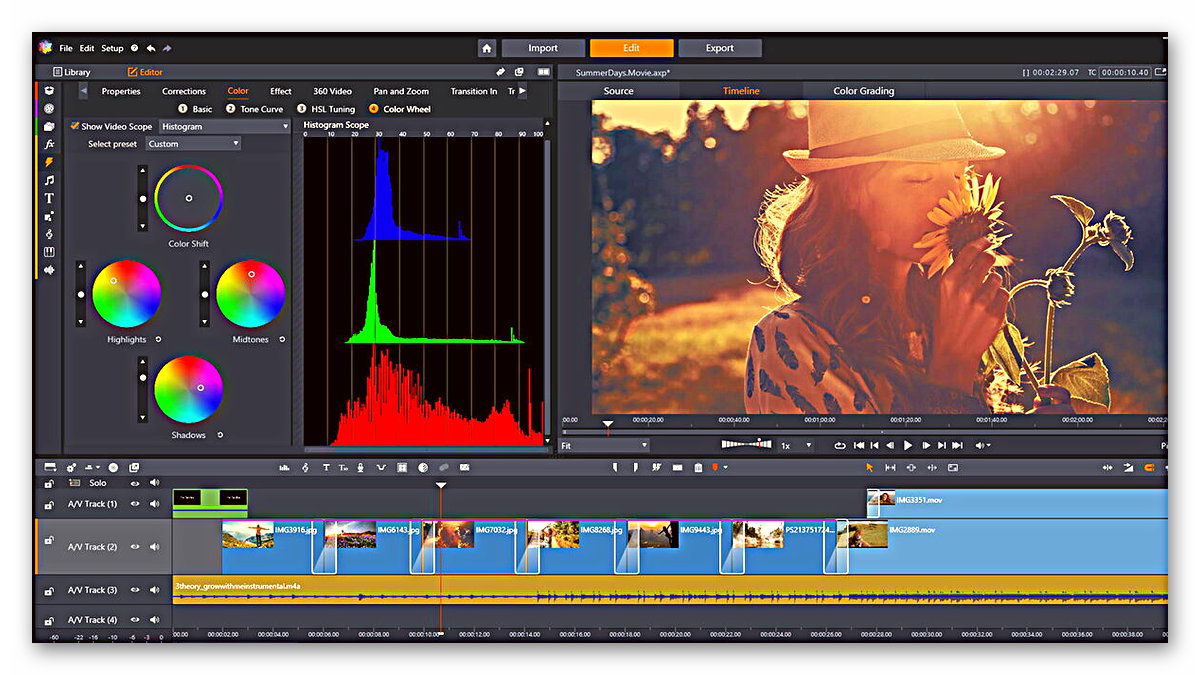This screenshot has width=1200, height=675.
Task: Select the arrow pointer tool in timeline toolbar
Action: pyautogui.click(x=869, y=467)
